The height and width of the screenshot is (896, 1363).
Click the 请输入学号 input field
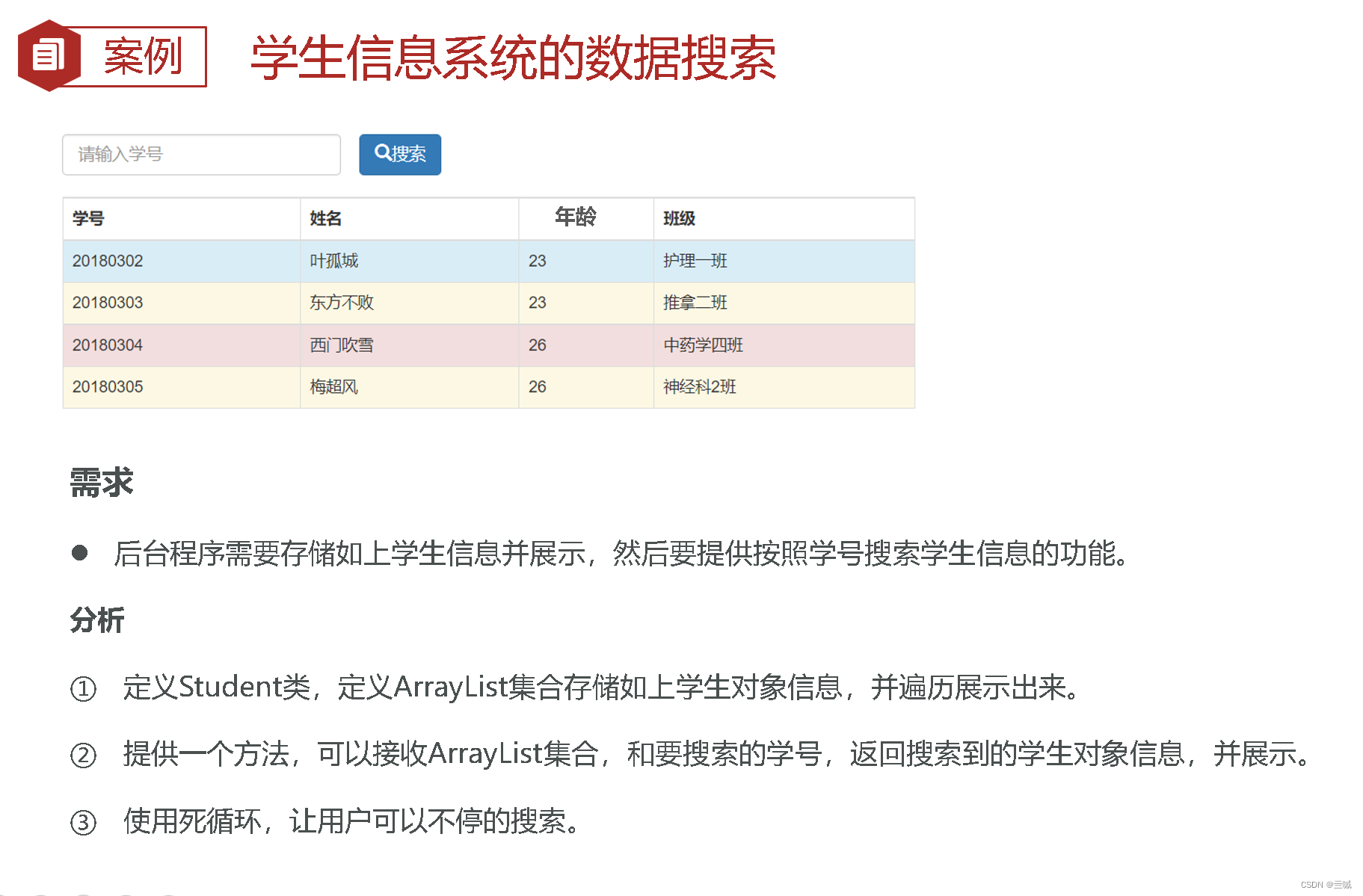(201, 155)
